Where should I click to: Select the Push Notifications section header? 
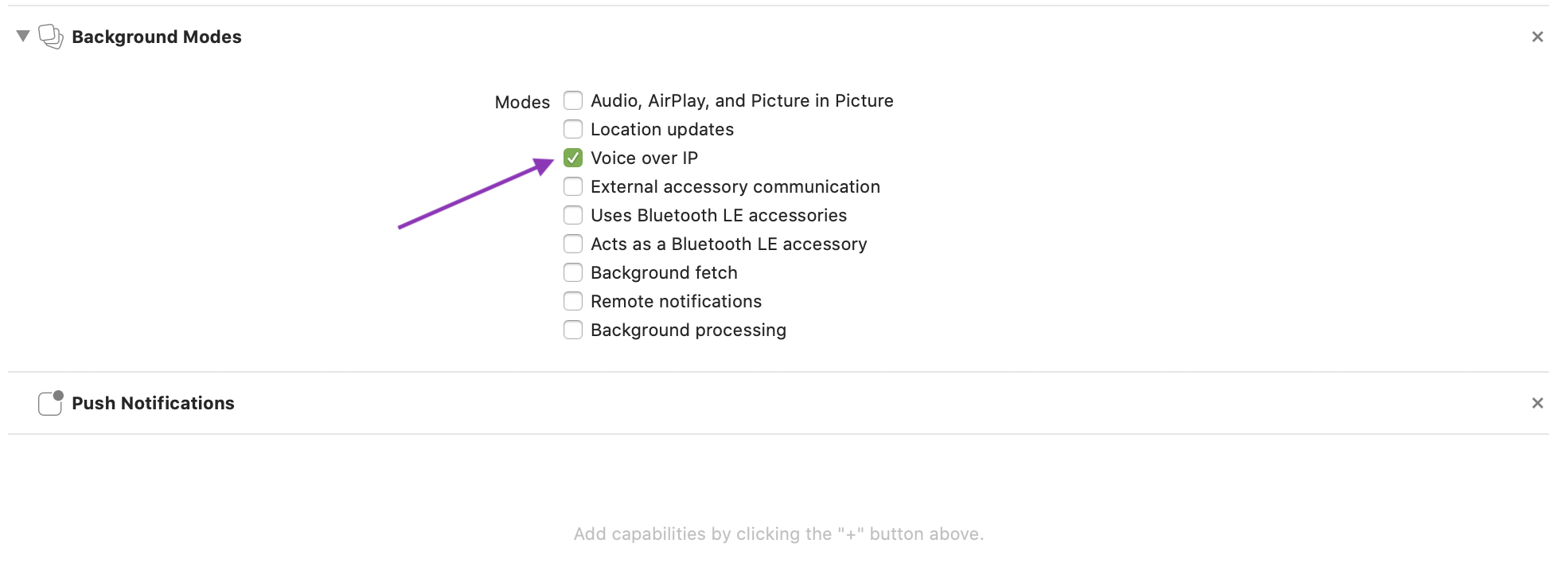point(153,402)
